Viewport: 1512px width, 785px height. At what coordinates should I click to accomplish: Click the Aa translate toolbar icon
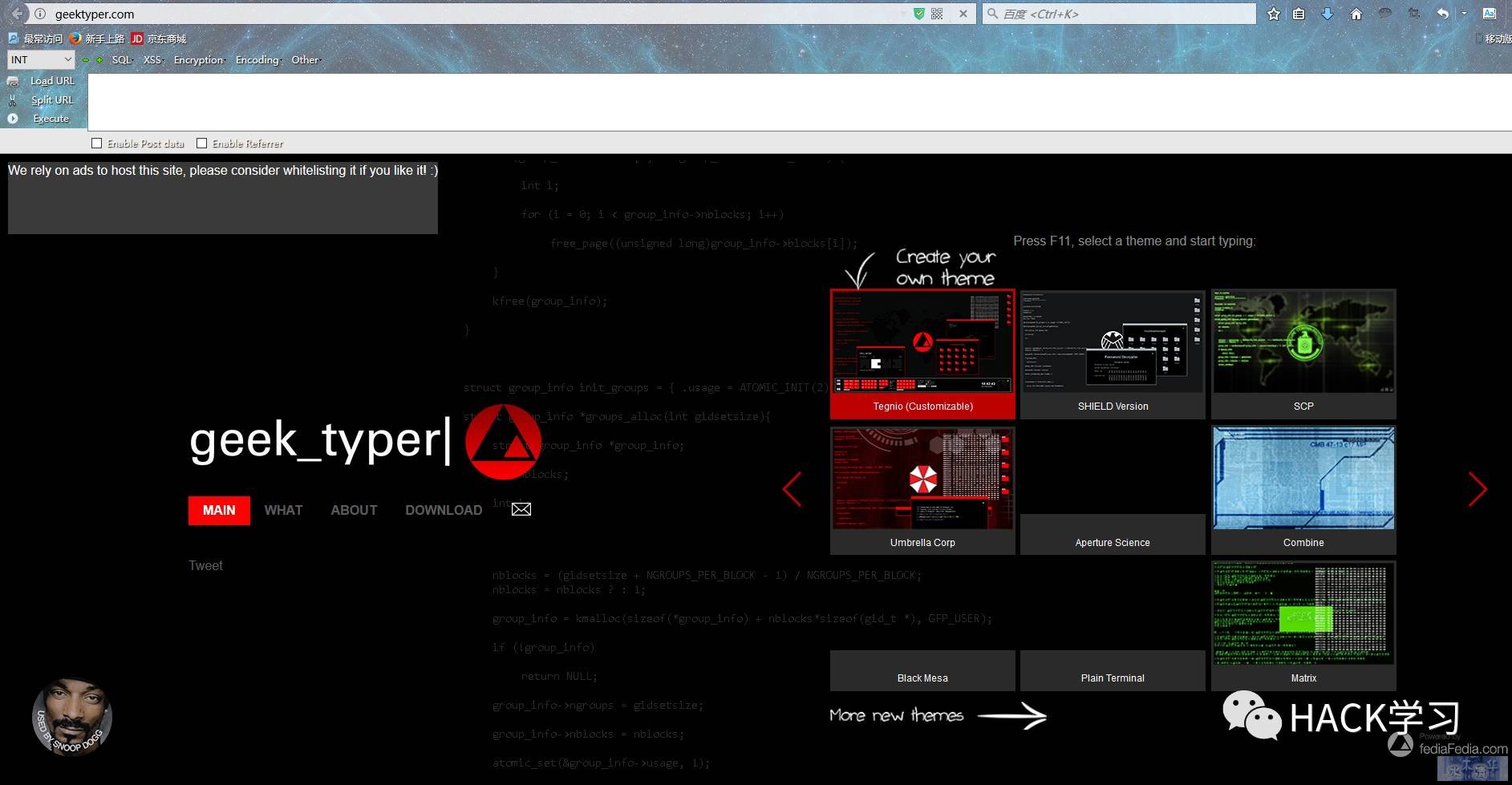[x=1490, y=14]
